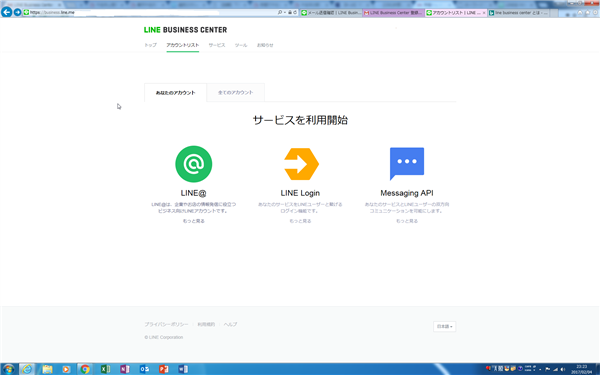Click the taskbar clock showing 23:23
This screenshot has width=600, height=375.
click(581, 369)
